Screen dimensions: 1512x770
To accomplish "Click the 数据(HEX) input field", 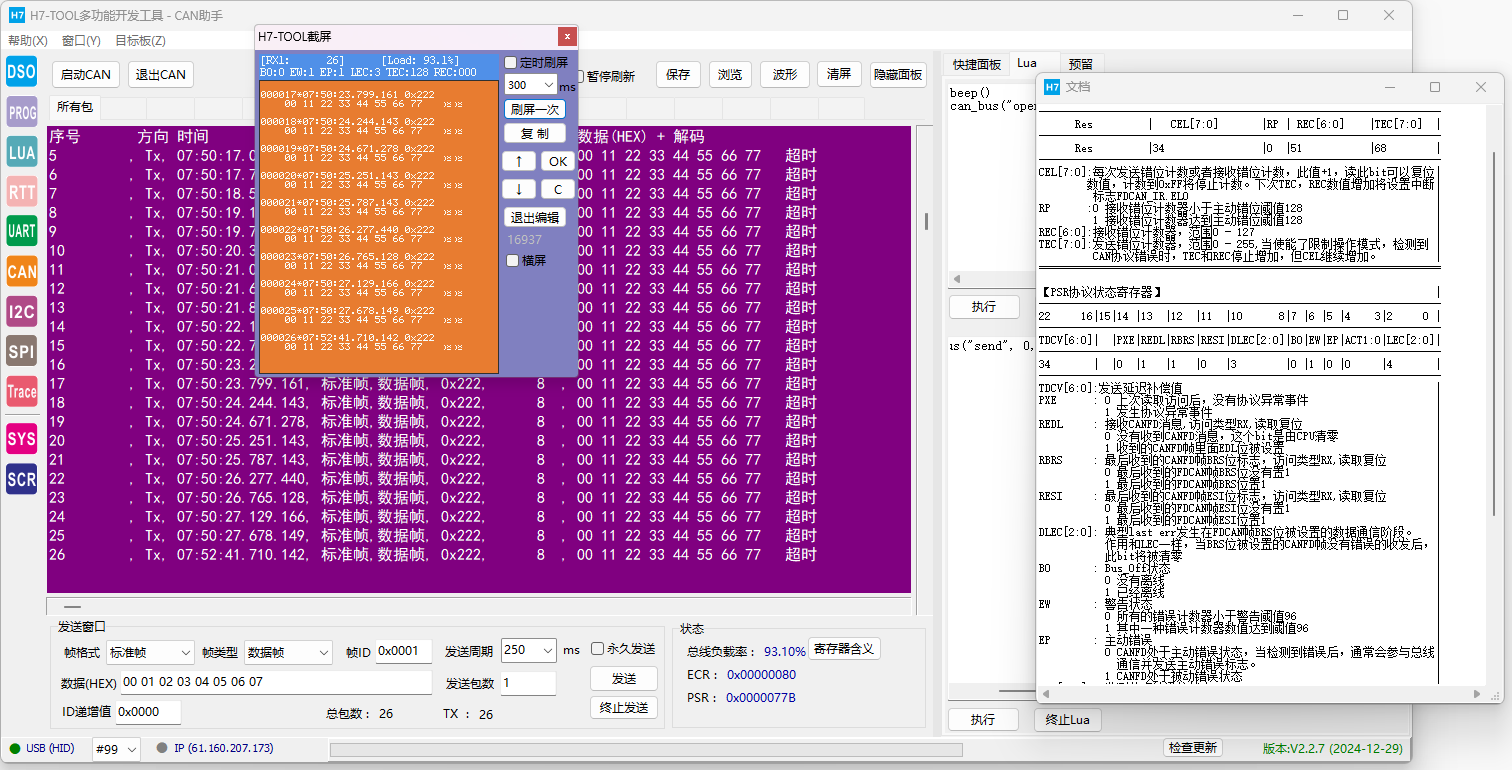I will pos(275,682).
